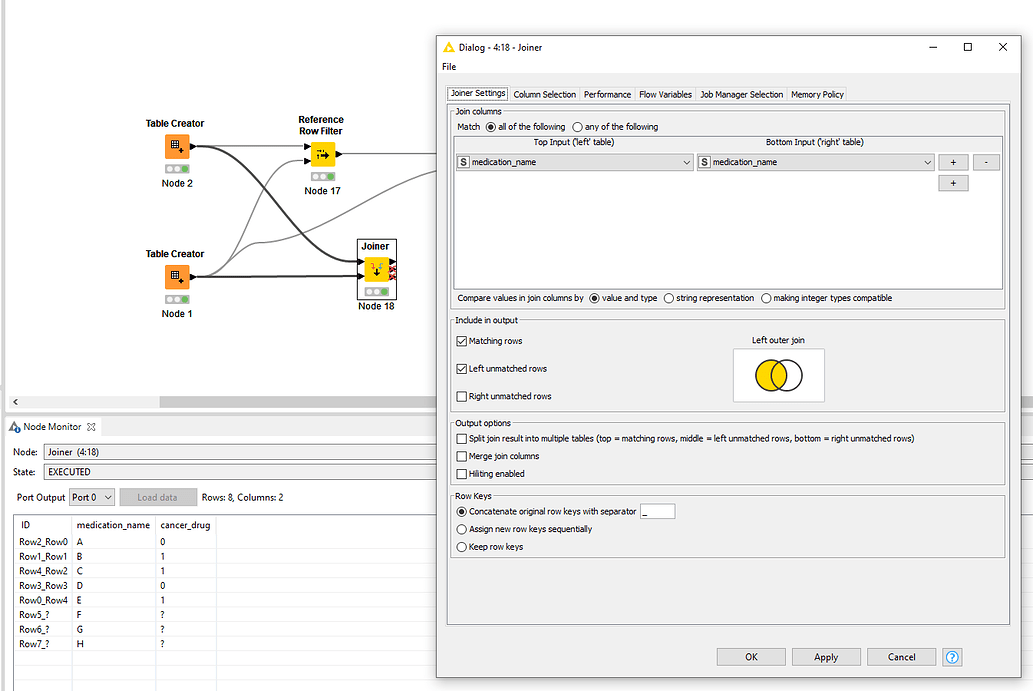Click the Table Creator Node 2 icon
Screen dimensions: 1033x691
[x=177, y=147]
